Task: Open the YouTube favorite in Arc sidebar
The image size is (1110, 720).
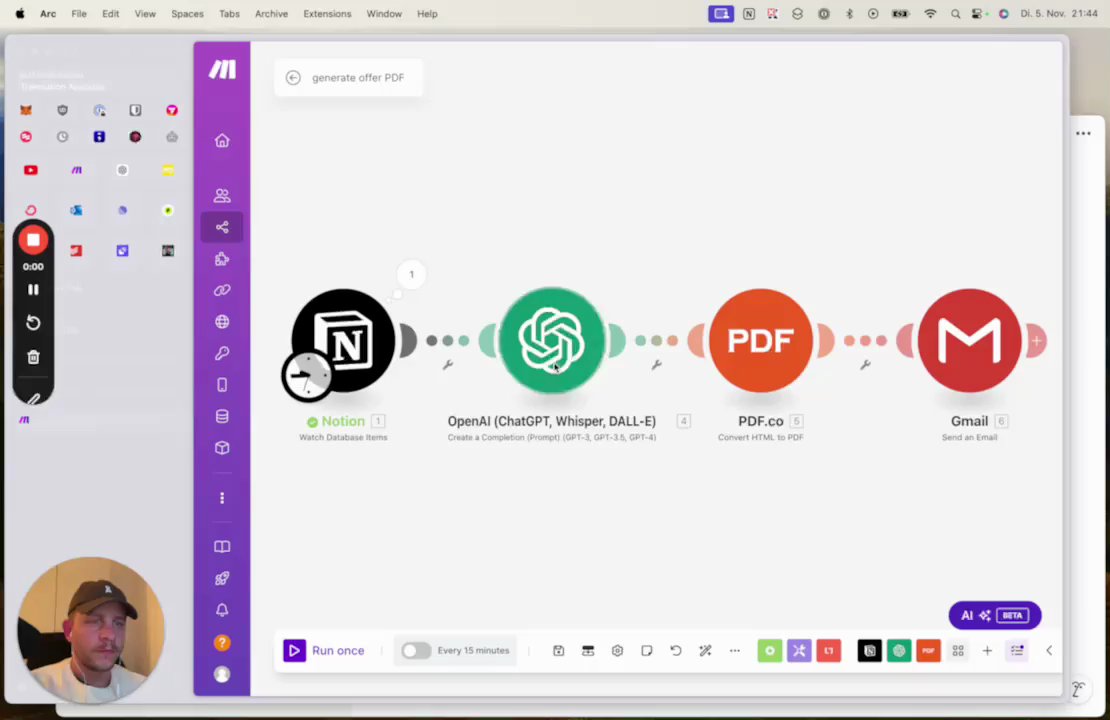Action: pyautogui.click(x=30, y=170)
